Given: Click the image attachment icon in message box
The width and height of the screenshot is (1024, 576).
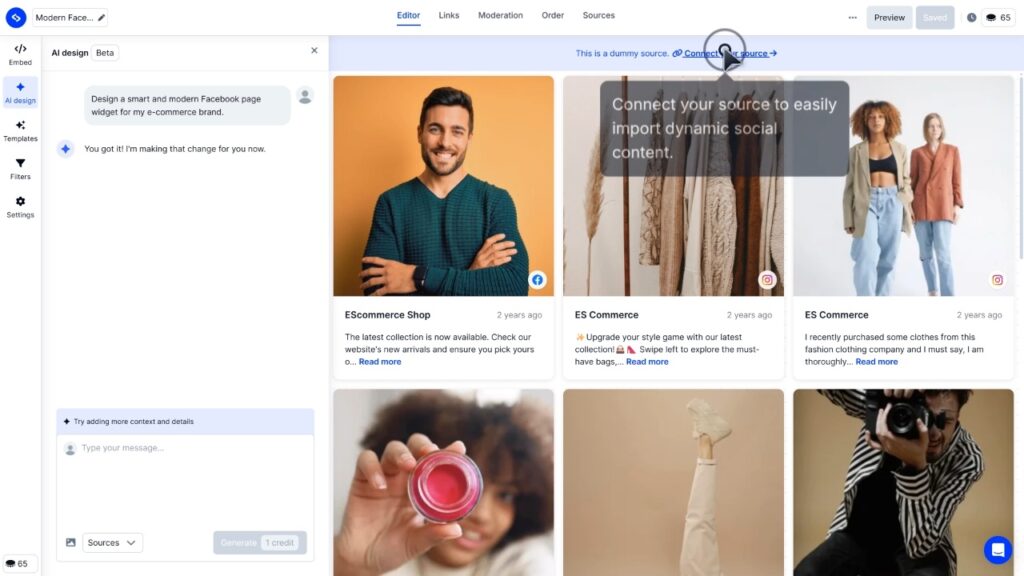Looking at the screenshot, I should pyautogui.click(x=69, y=542).
